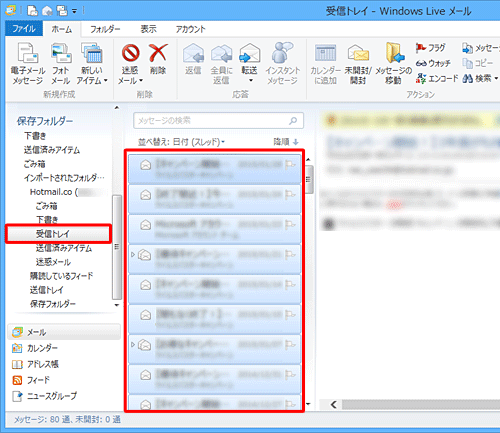The width and height of the screenshot is (500, 433).
Task: Select the Microsoft アカウント message
Action: tap(215, 229)
